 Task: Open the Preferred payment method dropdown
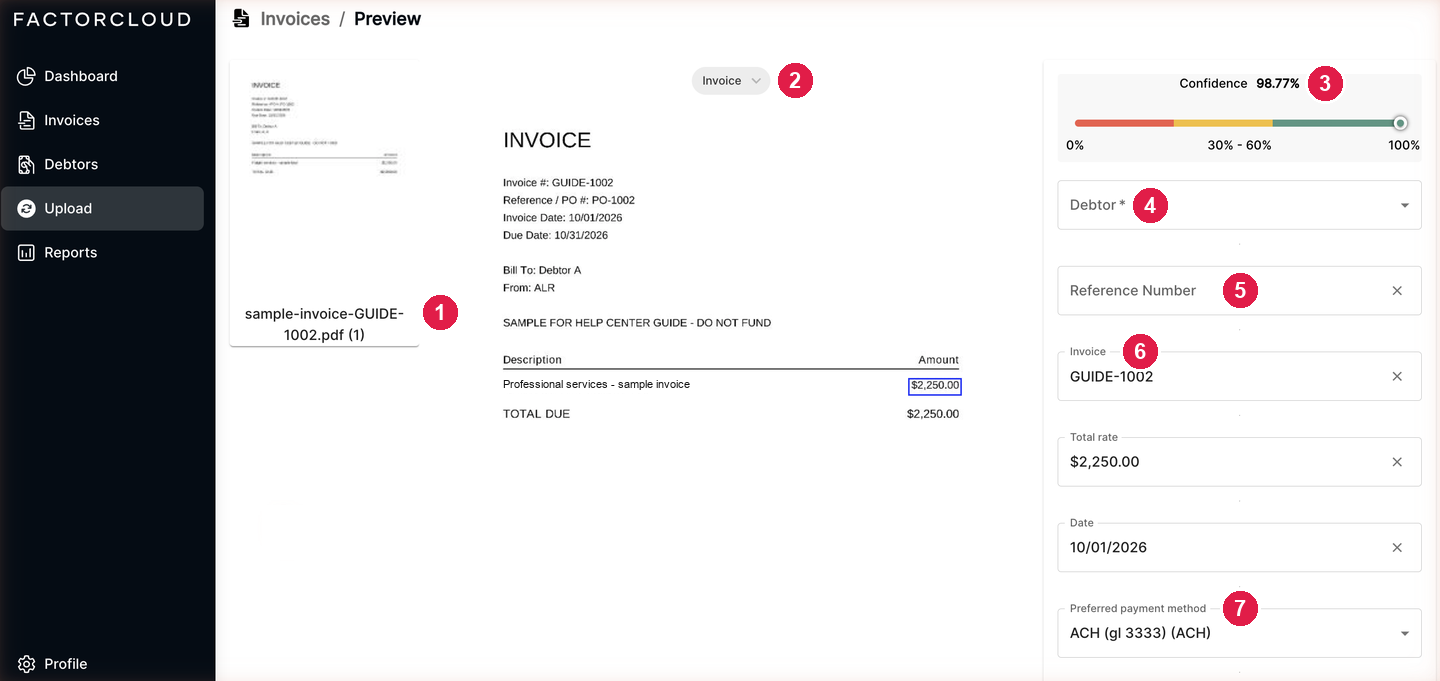(1239, 633)
